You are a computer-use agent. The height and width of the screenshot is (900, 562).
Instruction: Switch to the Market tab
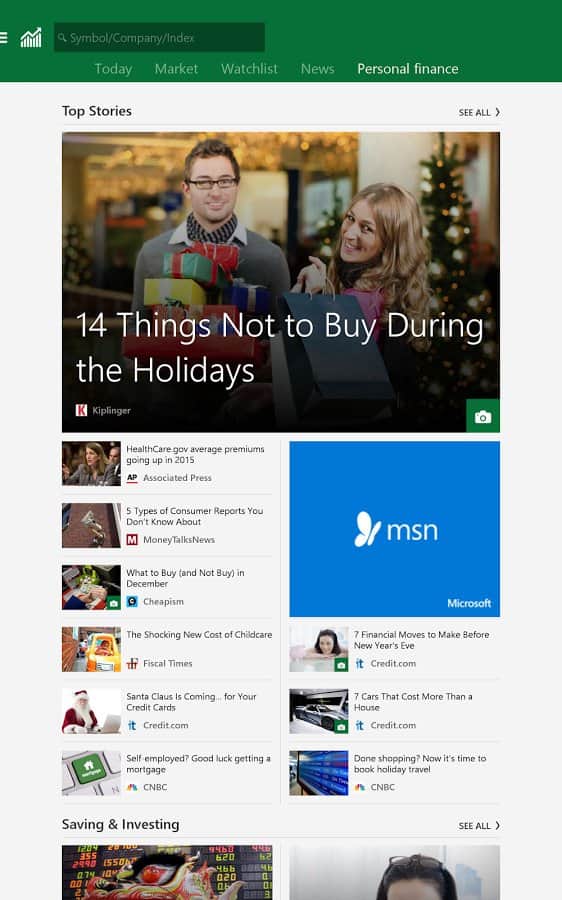click(x=176, y=69)
